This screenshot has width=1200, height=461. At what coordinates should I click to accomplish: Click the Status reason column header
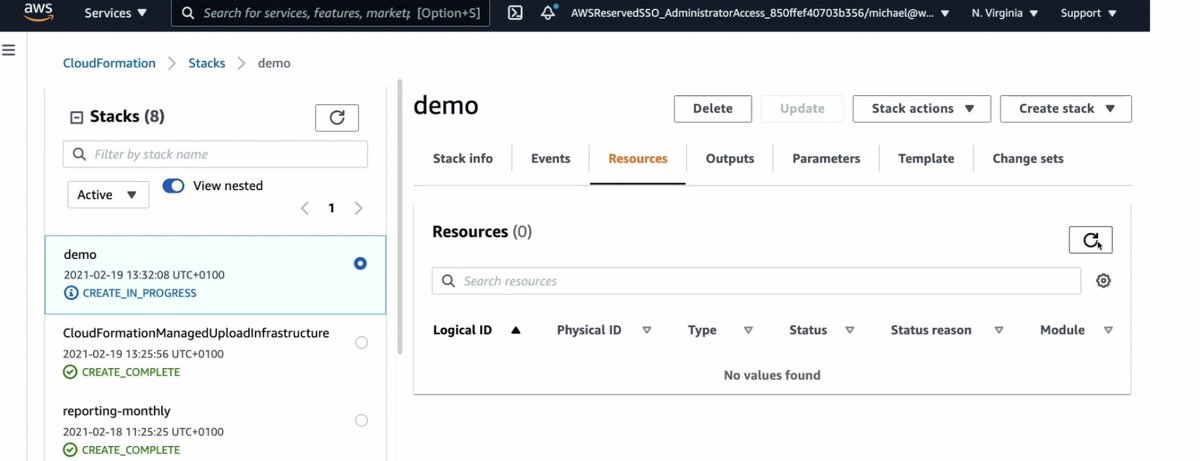pos(931,330)
